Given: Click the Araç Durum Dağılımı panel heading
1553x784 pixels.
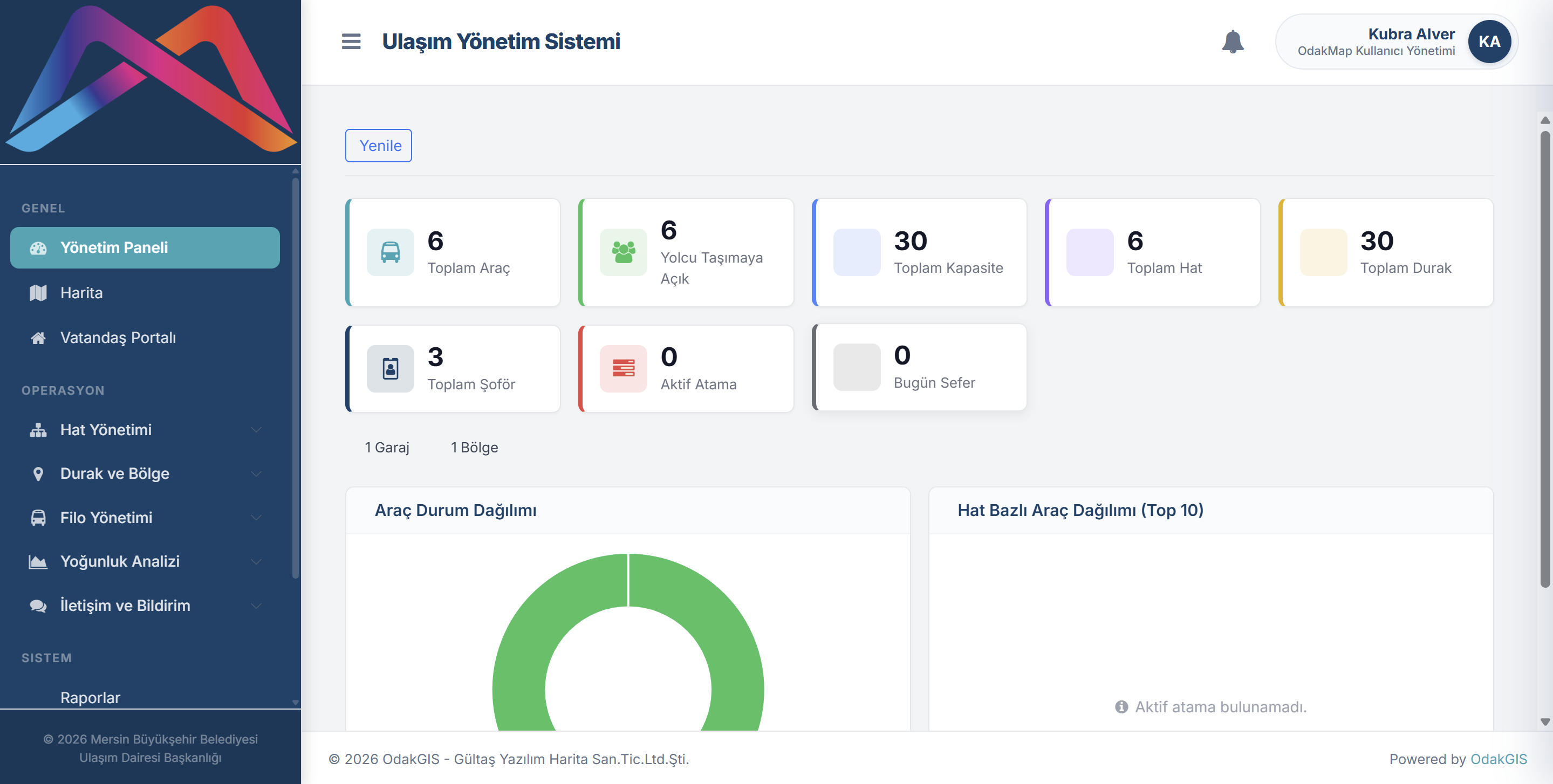Looking at the screenshot, I should point(456,511).
